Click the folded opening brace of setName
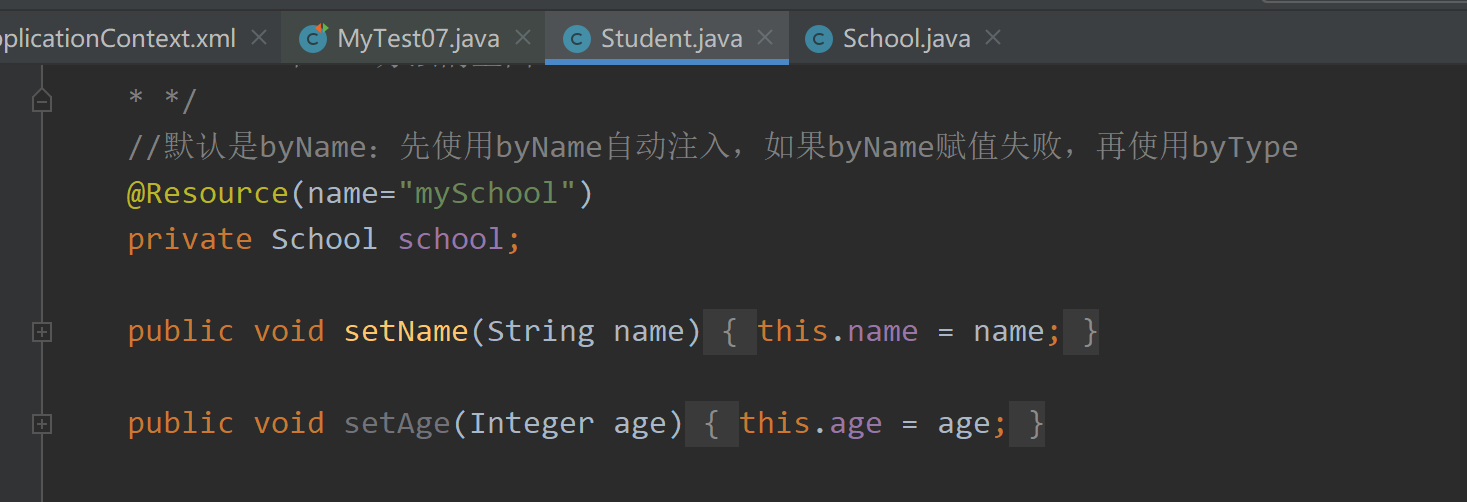The height and width of the screenshot is (502, 1467). point(731,332)
